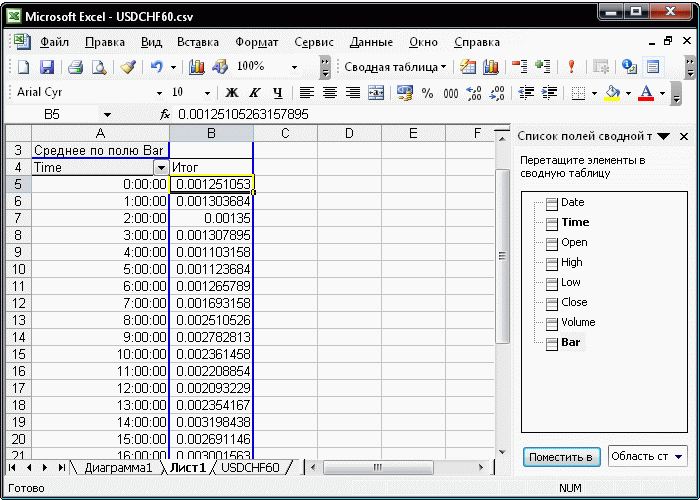The width and height of the screenshot is (700, 500).
Task: Toggle the Show Field List icon
Action: click(x=653, y=67)
